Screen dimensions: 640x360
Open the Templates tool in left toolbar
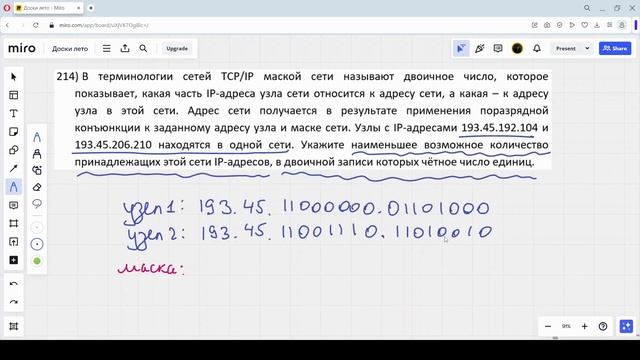(x=13, y=95)
